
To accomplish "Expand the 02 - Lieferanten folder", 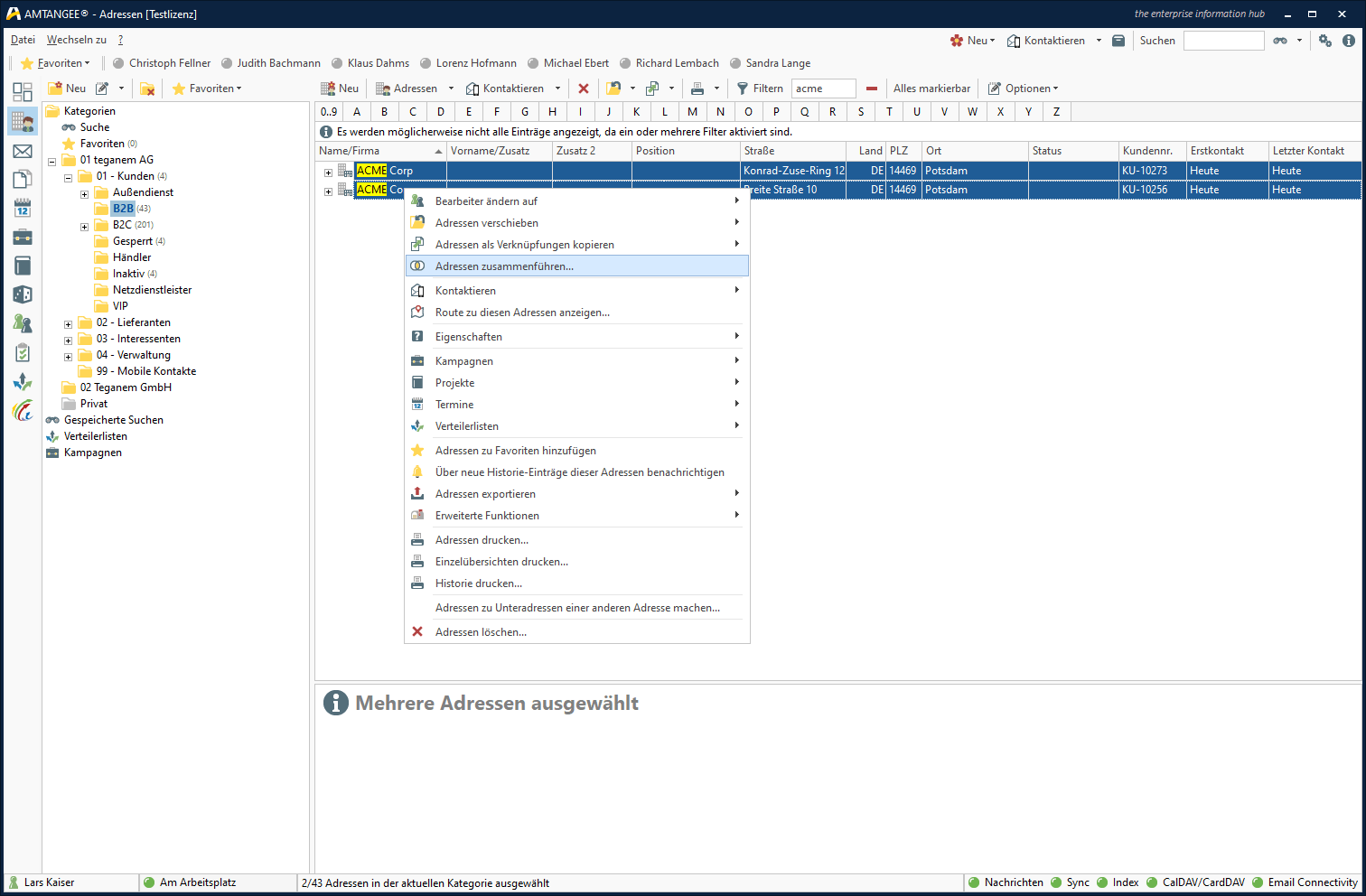I will [x=68, y=324].
